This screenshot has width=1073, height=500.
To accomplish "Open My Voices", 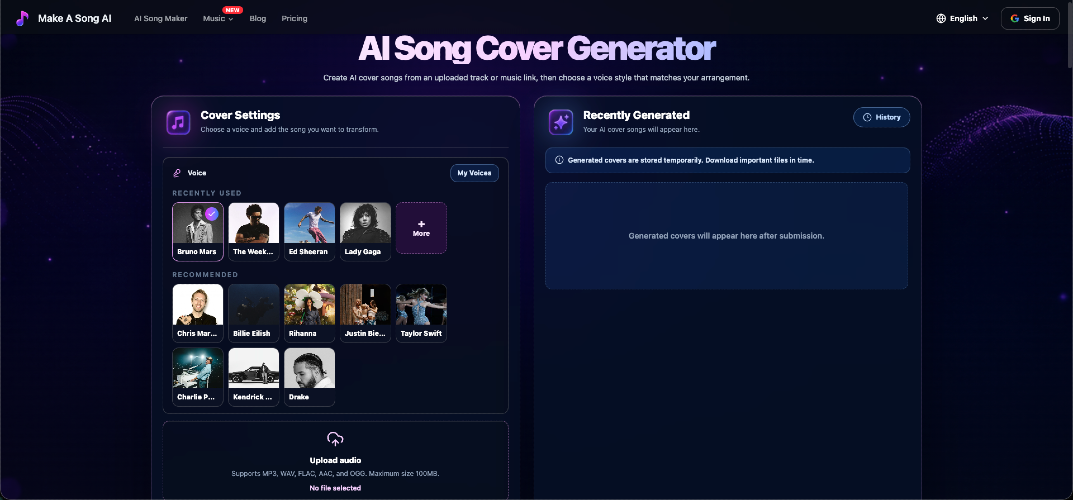I will tap(474, 173).
